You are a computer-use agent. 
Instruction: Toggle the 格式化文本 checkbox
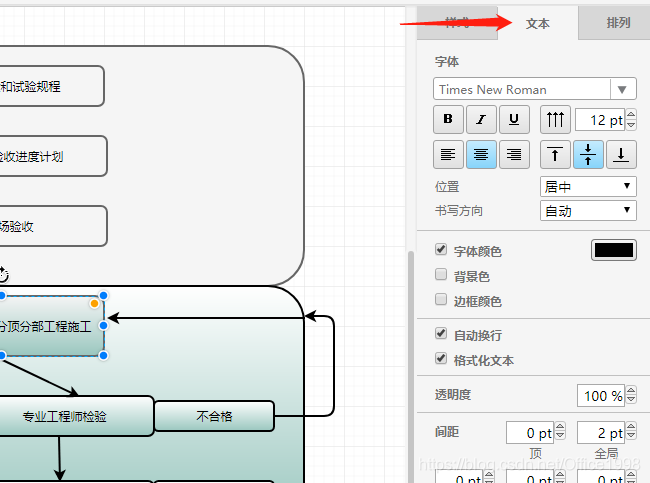coord(441,358)
